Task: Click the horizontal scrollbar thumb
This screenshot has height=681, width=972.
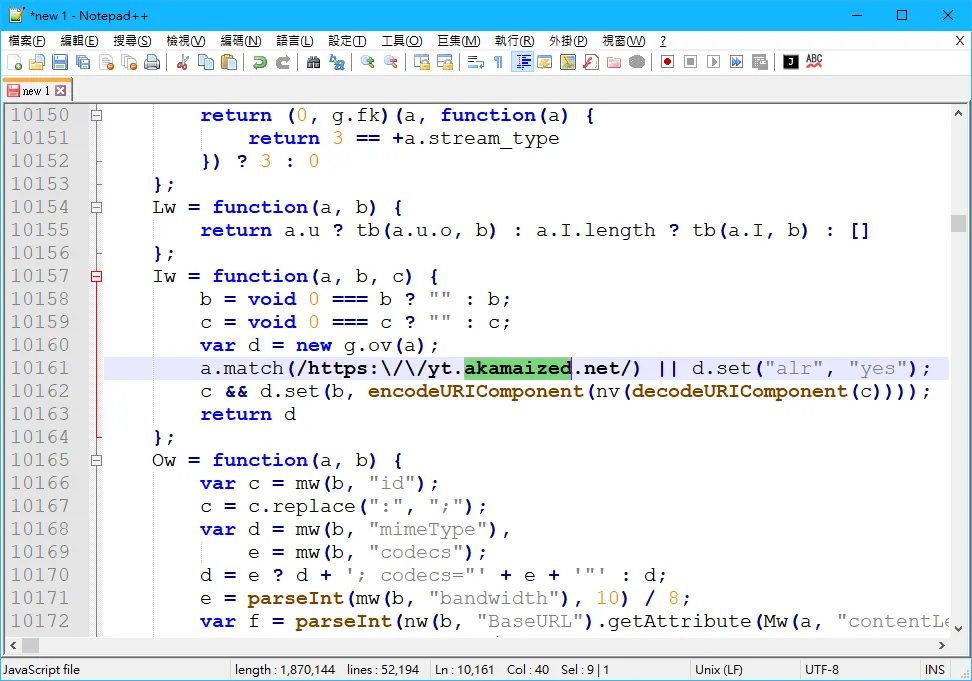Action: 30,646
